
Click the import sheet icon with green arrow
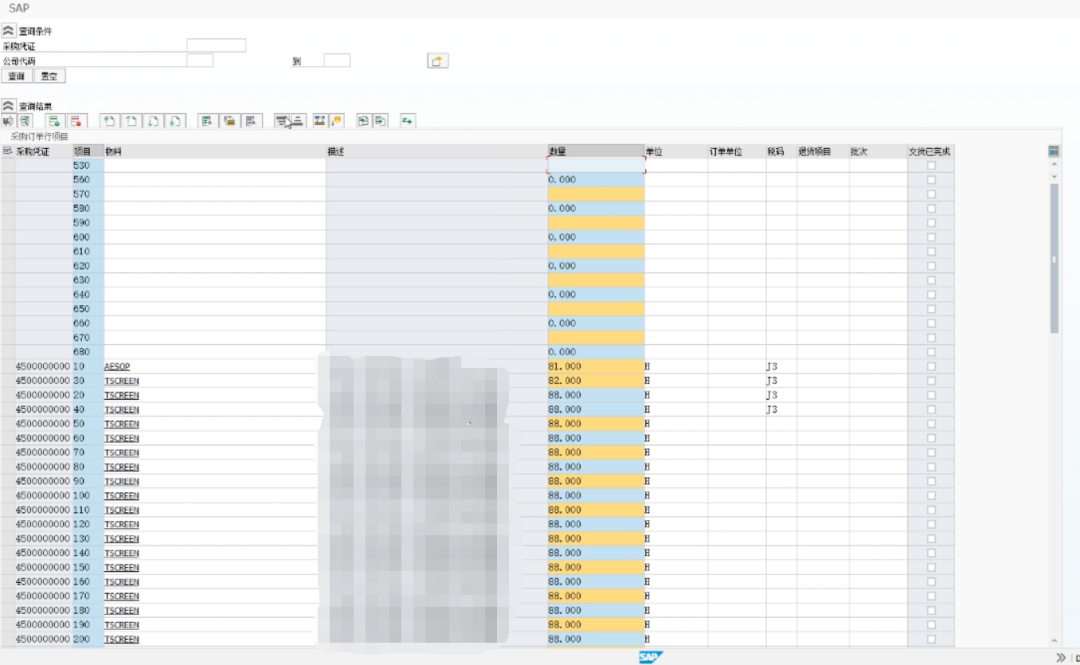363,121
